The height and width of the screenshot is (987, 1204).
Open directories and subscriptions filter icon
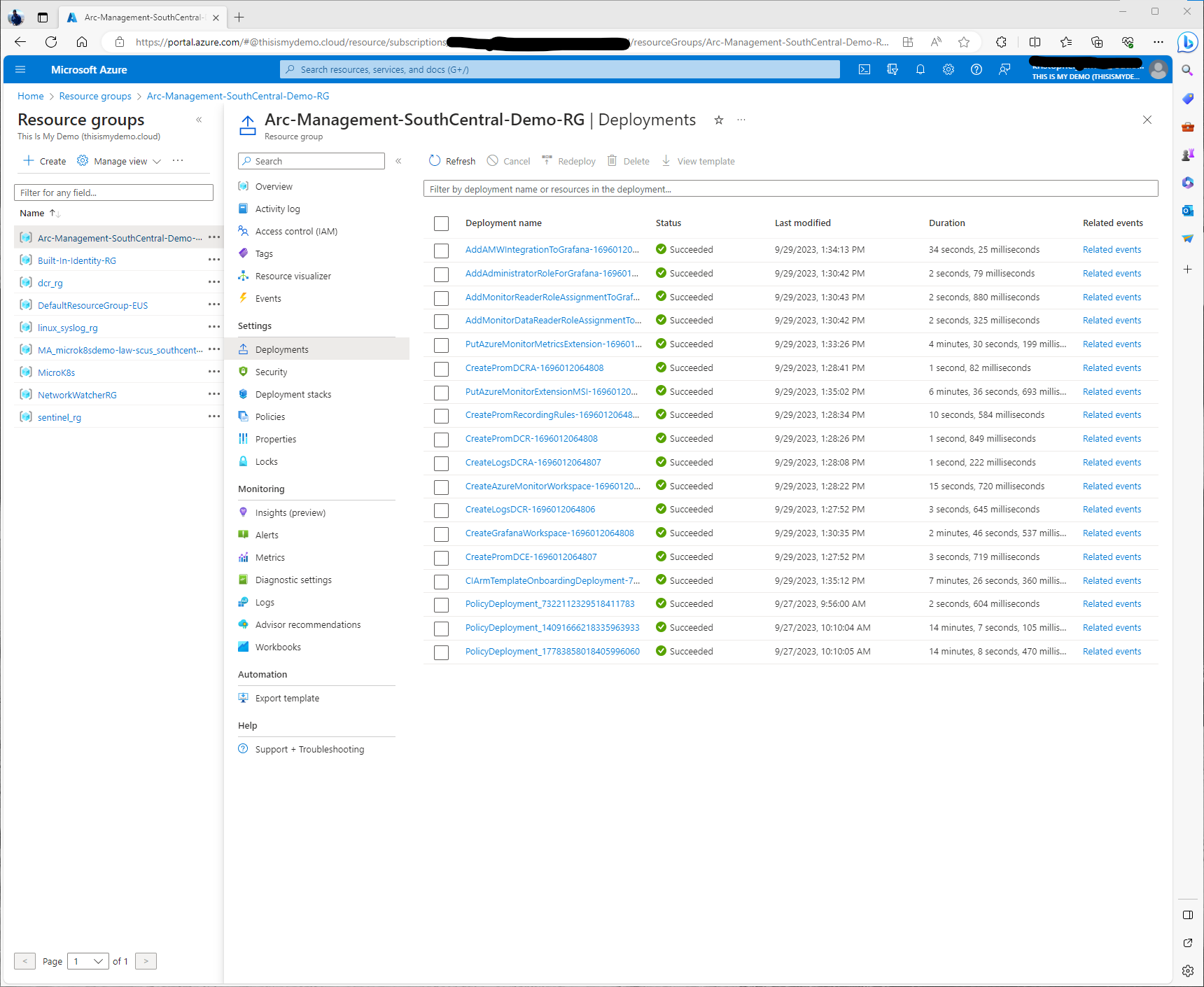pyautogui.click(x=892, y=69)
